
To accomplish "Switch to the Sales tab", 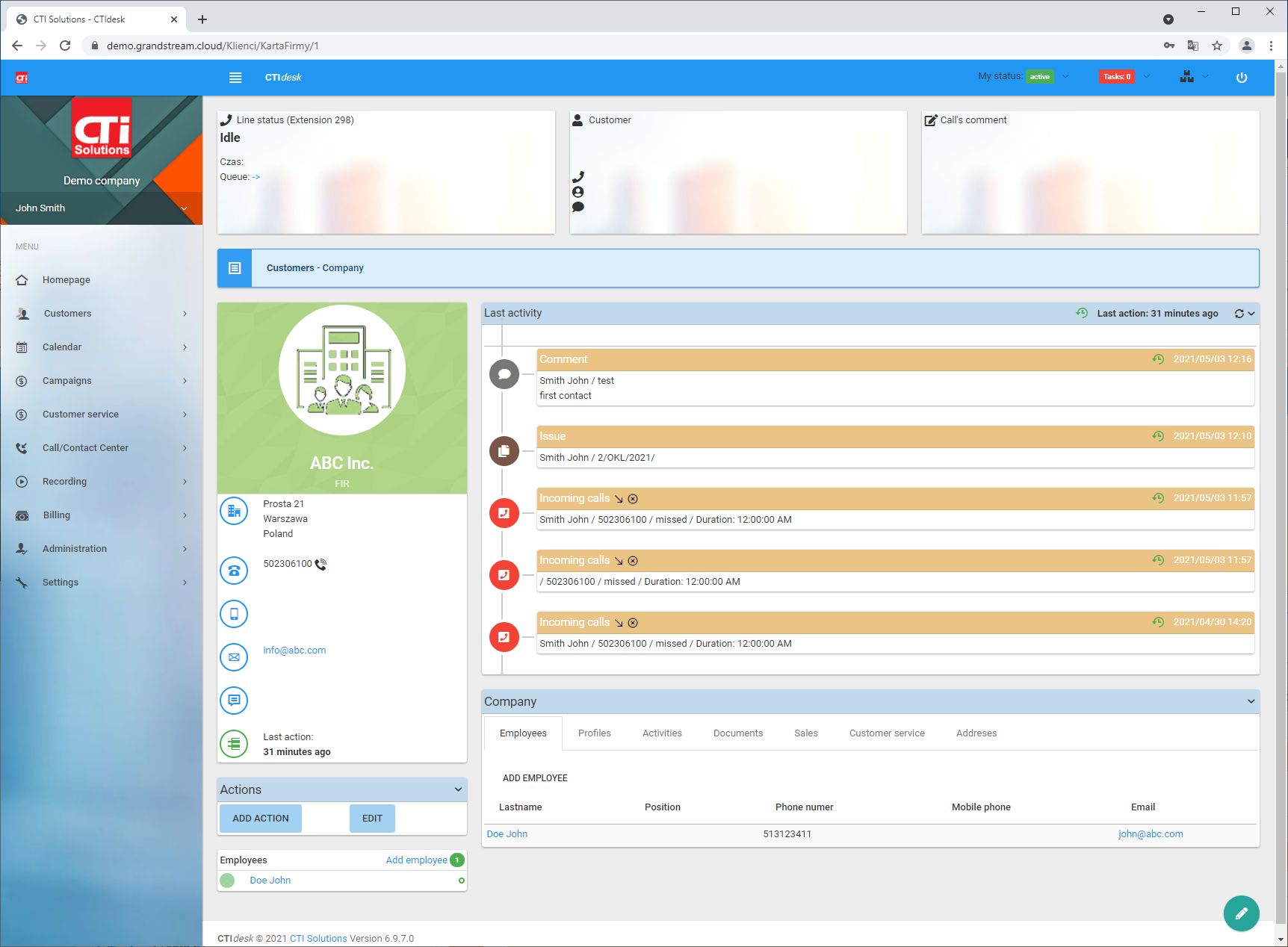I will tap(806, 733).
